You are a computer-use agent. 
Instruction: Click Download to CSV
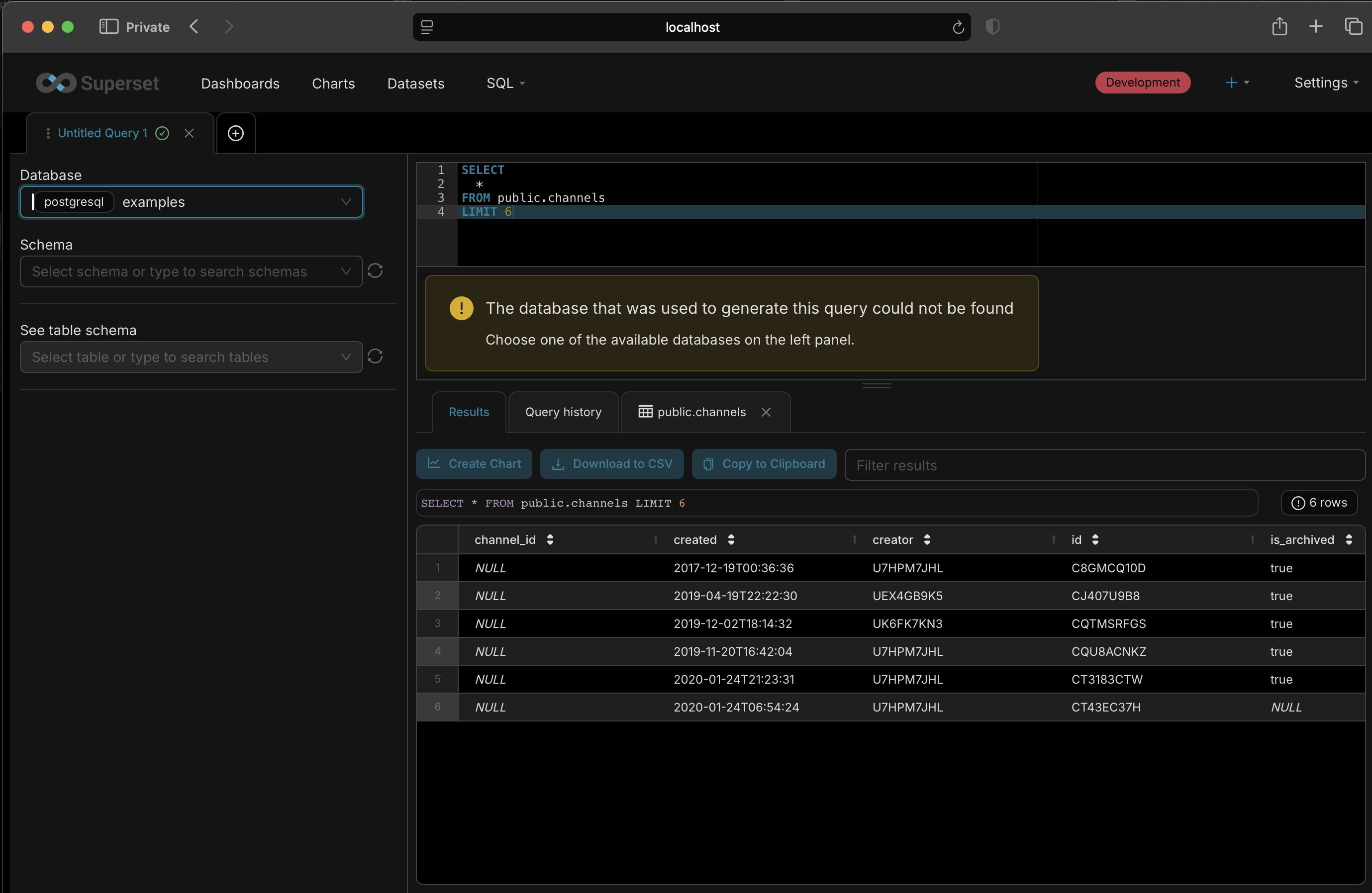click(612, 464)
